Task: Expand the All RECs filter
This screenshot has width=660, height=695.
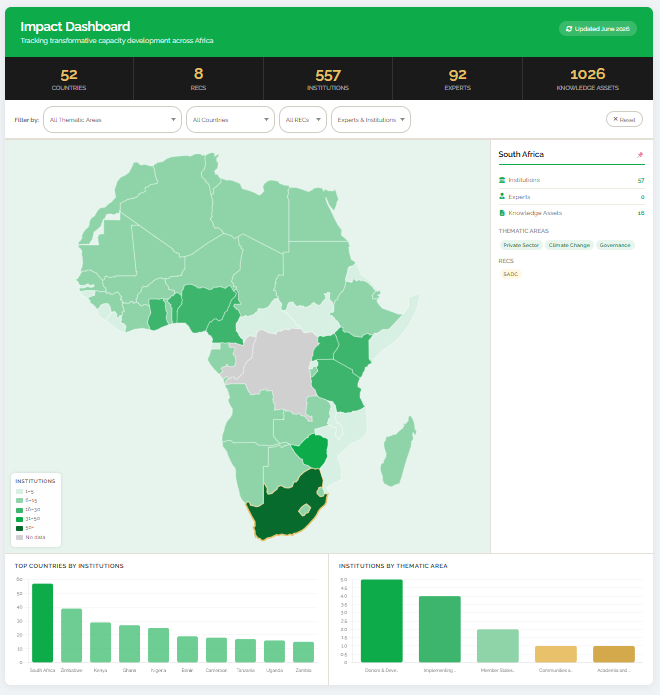Action: [303, 119]
